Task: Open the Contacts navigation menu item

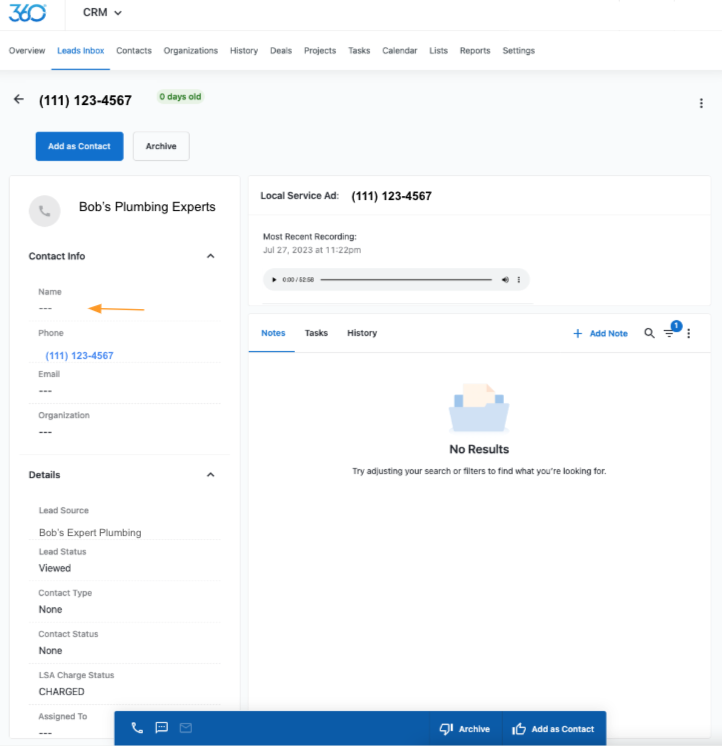Action: 134,51
